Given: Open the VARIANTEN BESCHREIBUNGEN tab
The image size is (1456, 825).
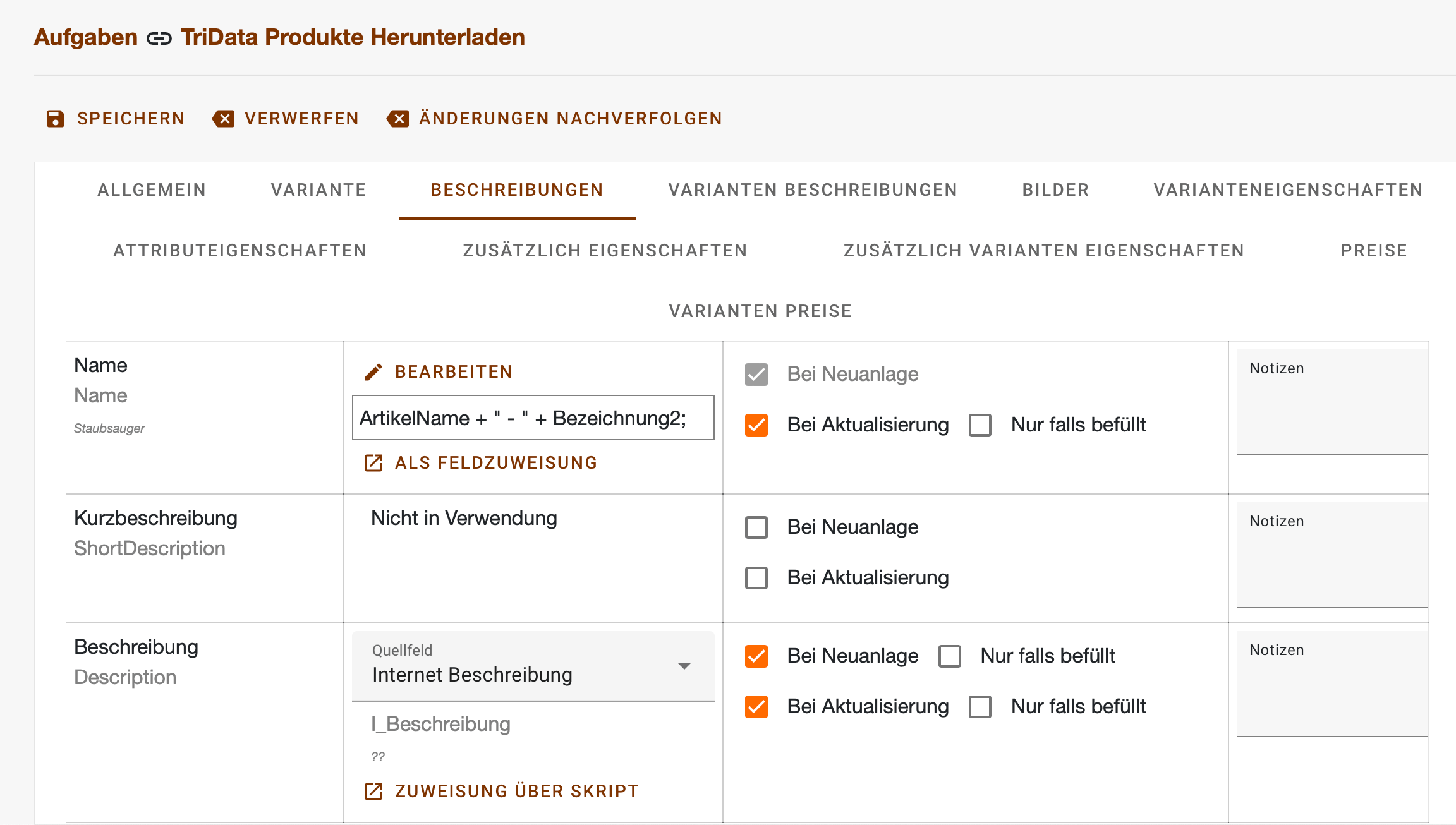Looking at the screenshot, I should pyautogui.click(x=813, y=190).
